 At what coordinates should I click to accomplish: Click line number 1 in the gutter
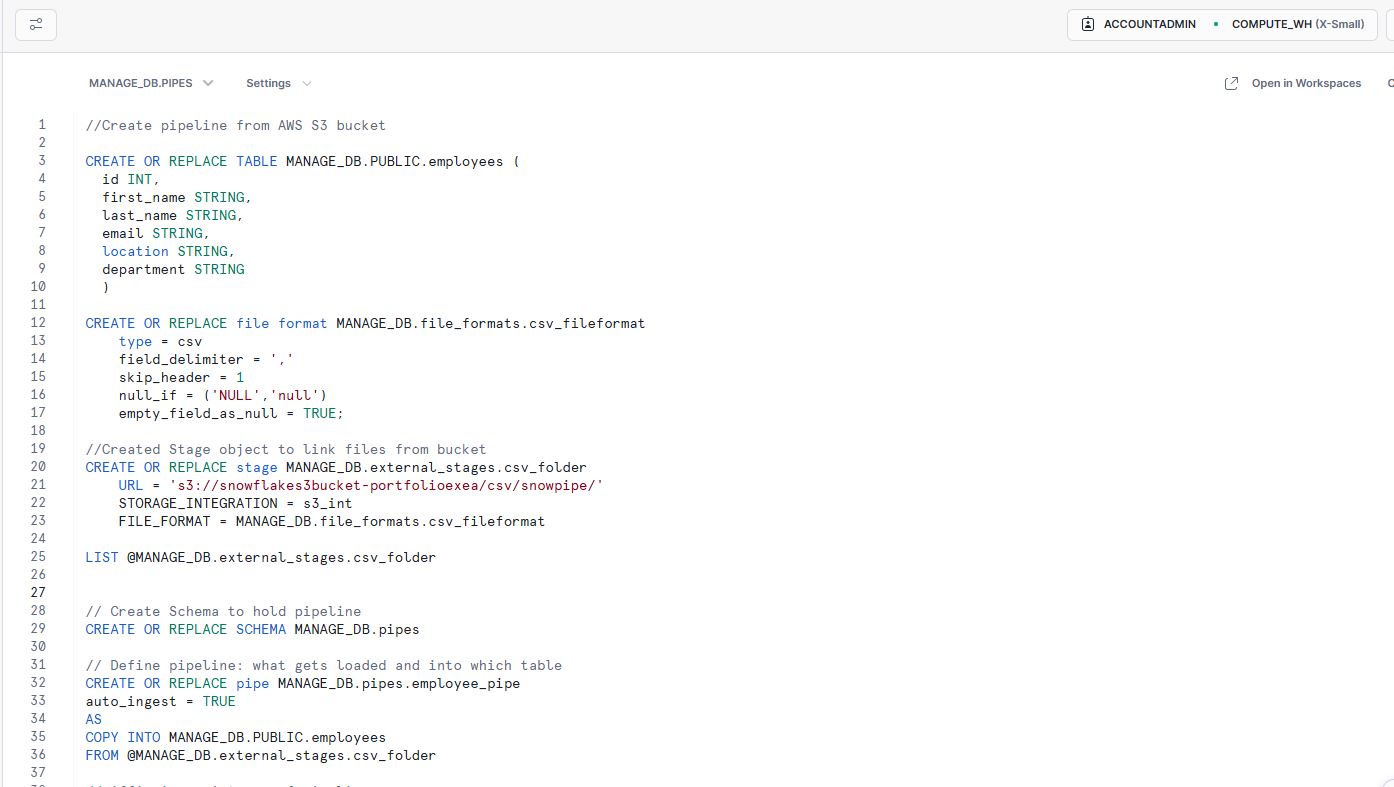42,125
